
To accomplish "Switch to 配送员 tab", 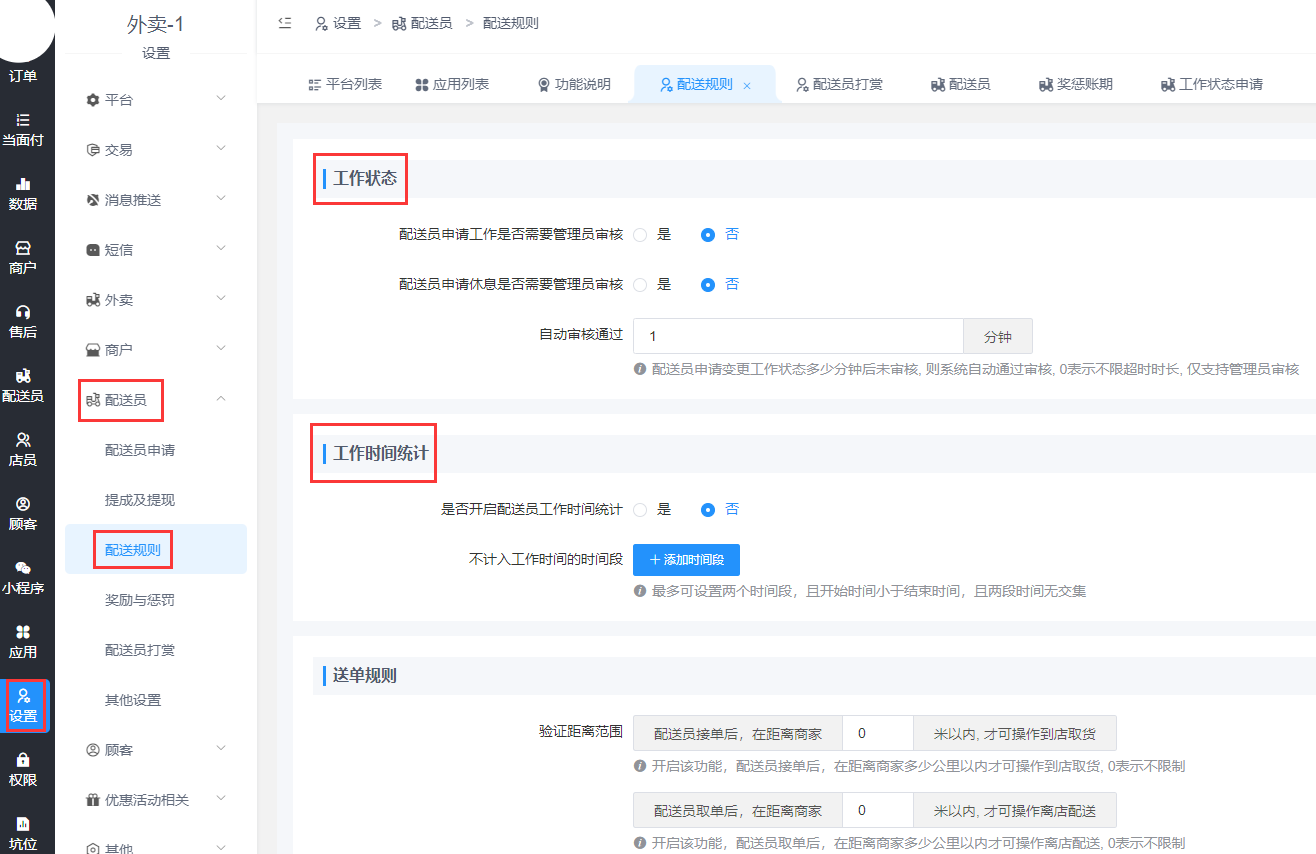I will click(x=960, y=85).
